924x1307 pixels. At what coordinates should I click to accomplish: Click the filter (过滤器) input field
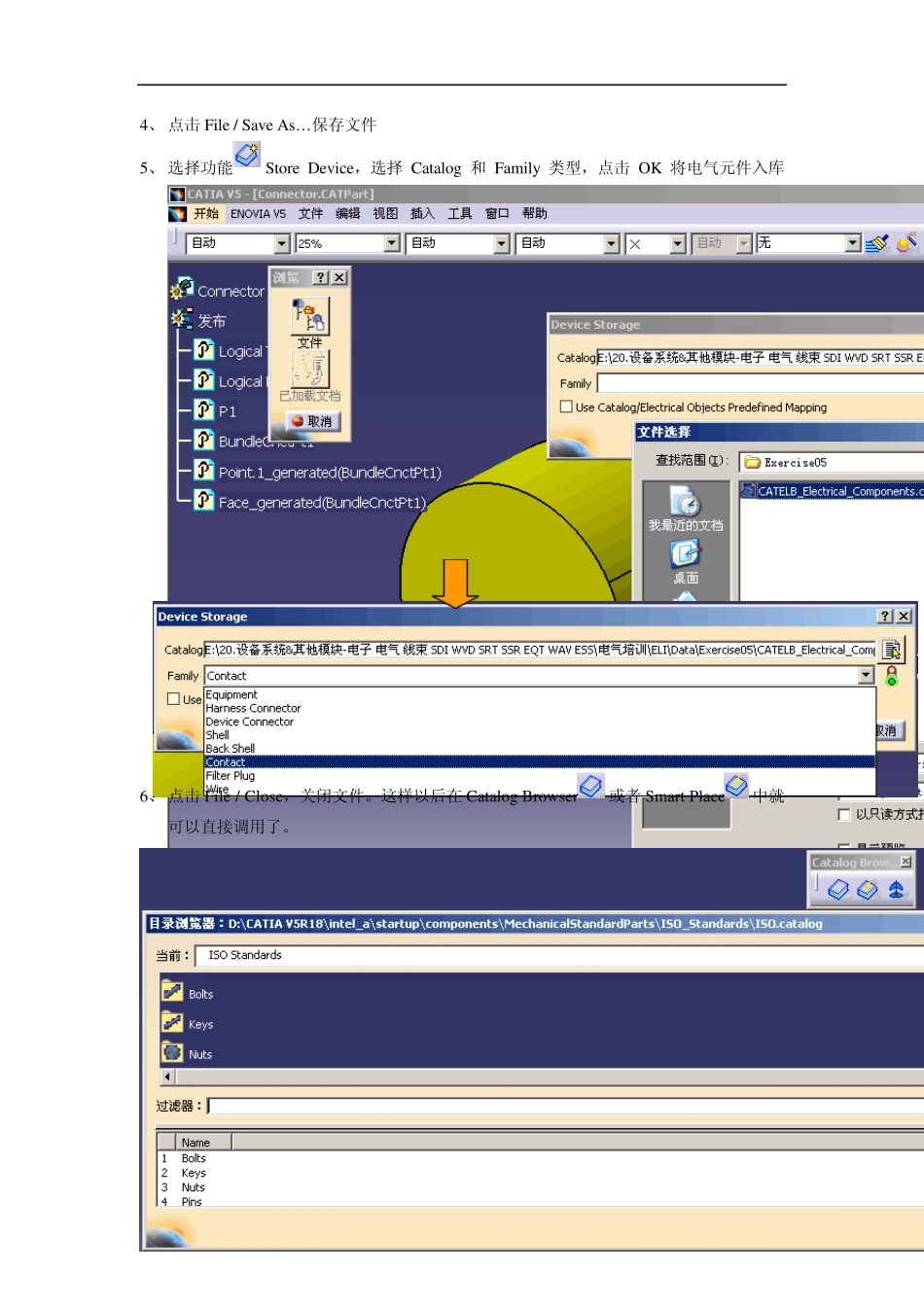566,1106
